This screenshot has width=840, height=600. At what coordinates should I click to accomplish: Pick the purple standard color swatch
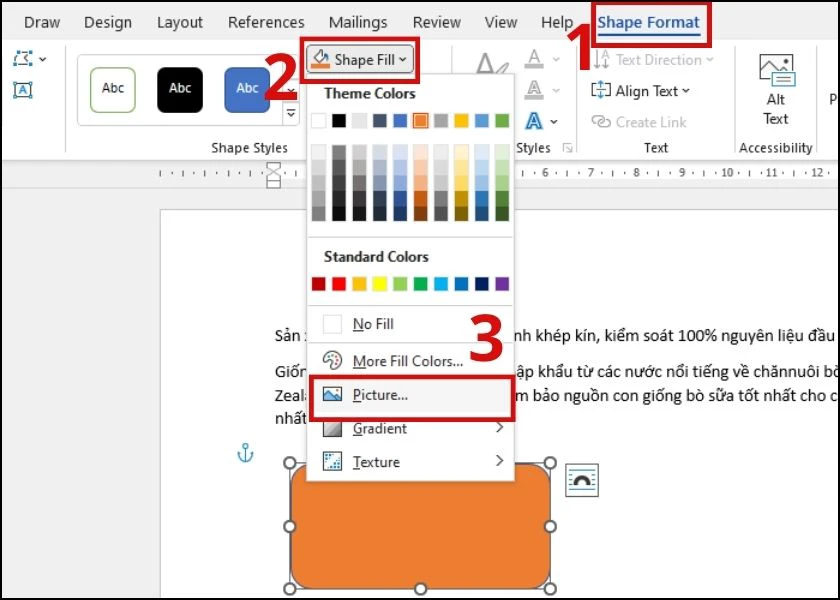502,284
